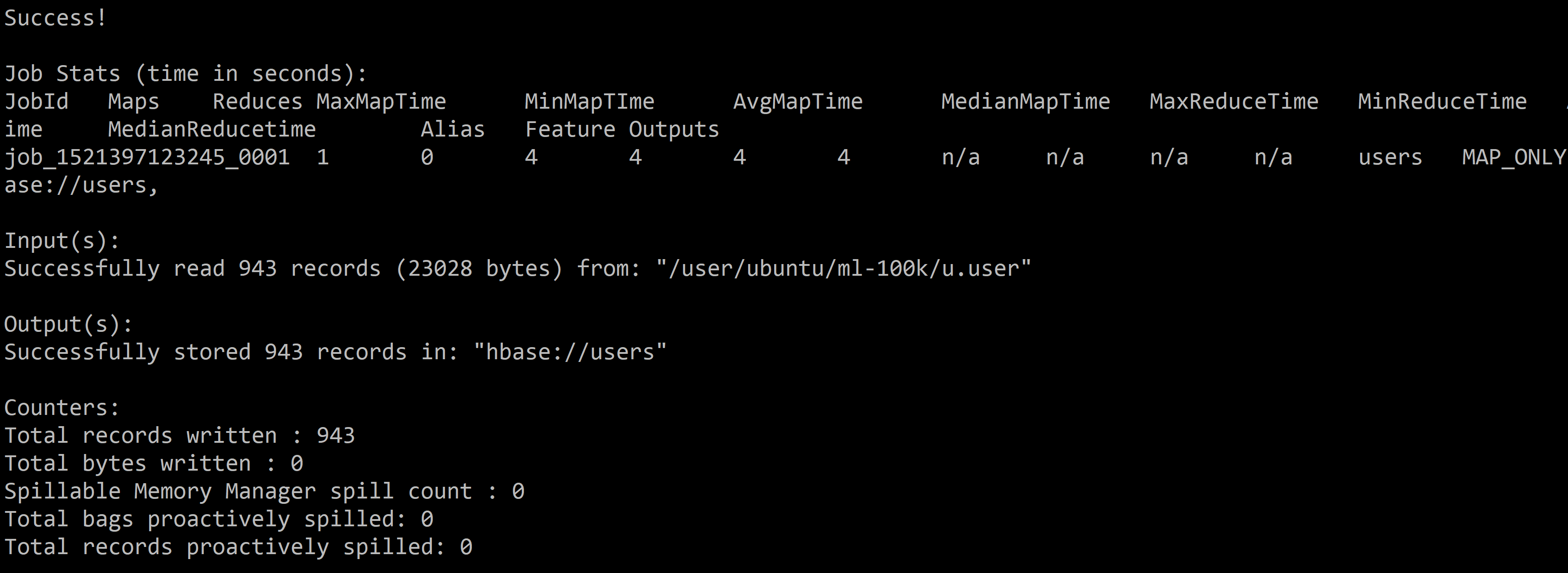Click the "Output(s):" section label
This screenshot has width=1568, height=573.
tap(68, 325)
